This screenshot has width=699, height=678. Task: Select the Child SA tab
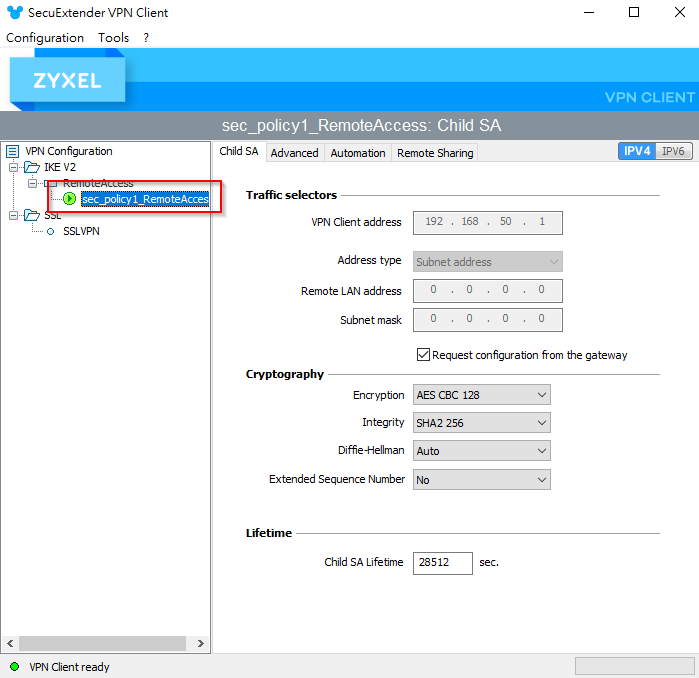coord(239,151)
